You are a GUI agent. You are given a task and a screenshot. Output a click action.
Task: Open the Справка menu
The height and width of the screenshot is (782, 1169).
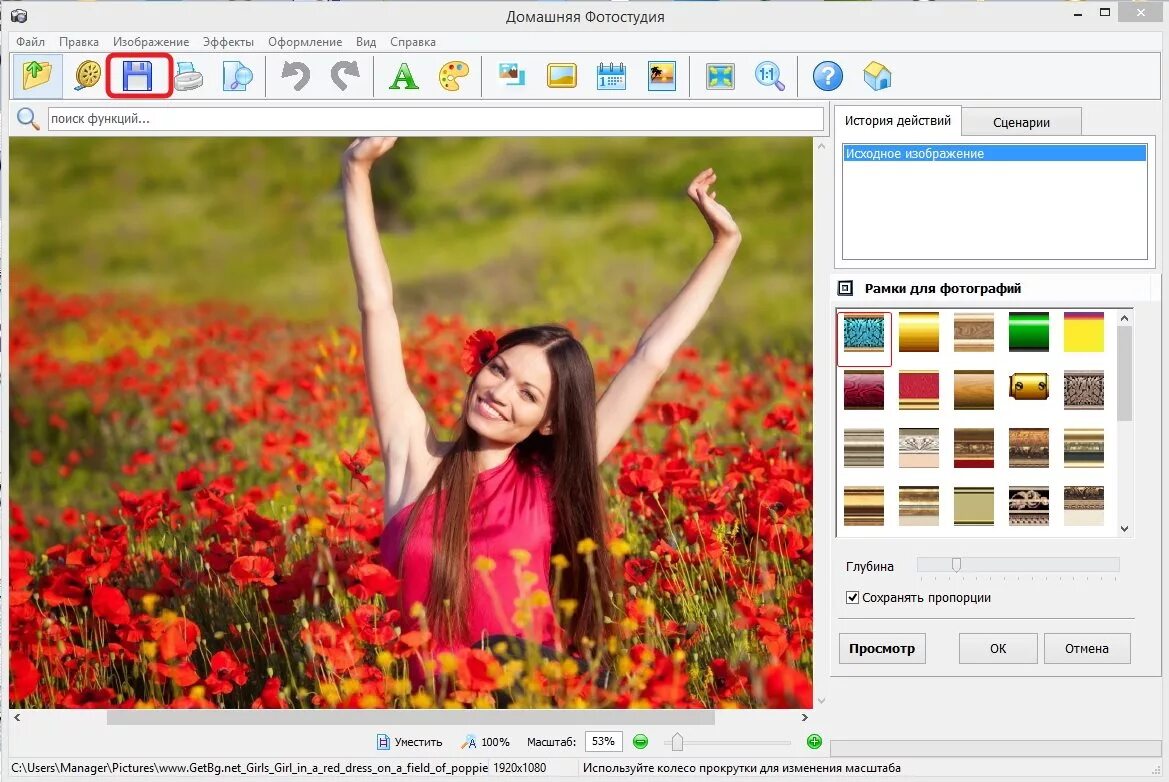pos(412,42)
